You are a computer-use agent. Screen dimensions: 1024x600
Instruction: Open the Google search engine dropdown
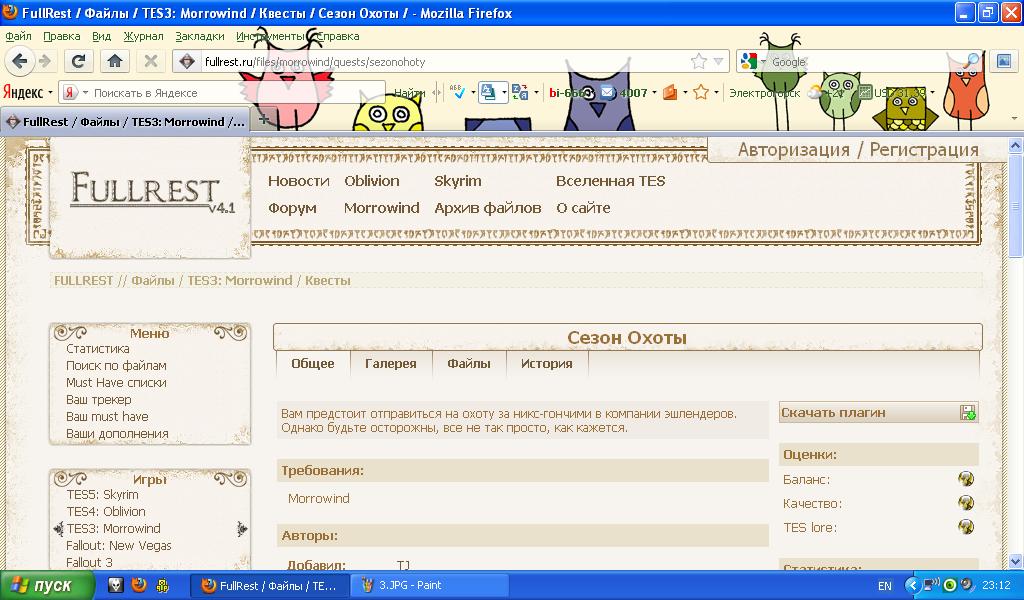753,62
